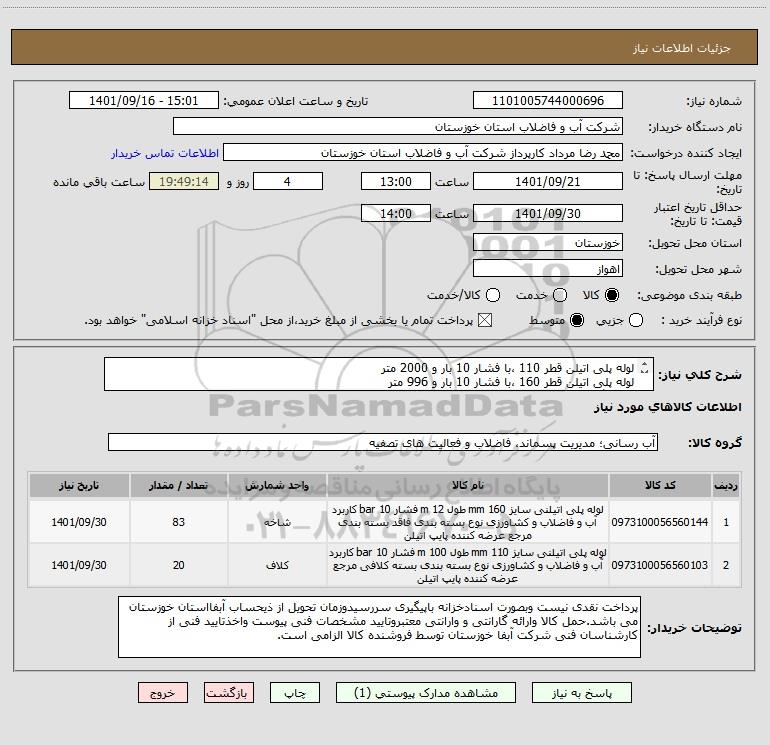Viewport: 770px width, 745px height.
Task: Click the price validity time 14:00
Action: click(x=396, y=213)
